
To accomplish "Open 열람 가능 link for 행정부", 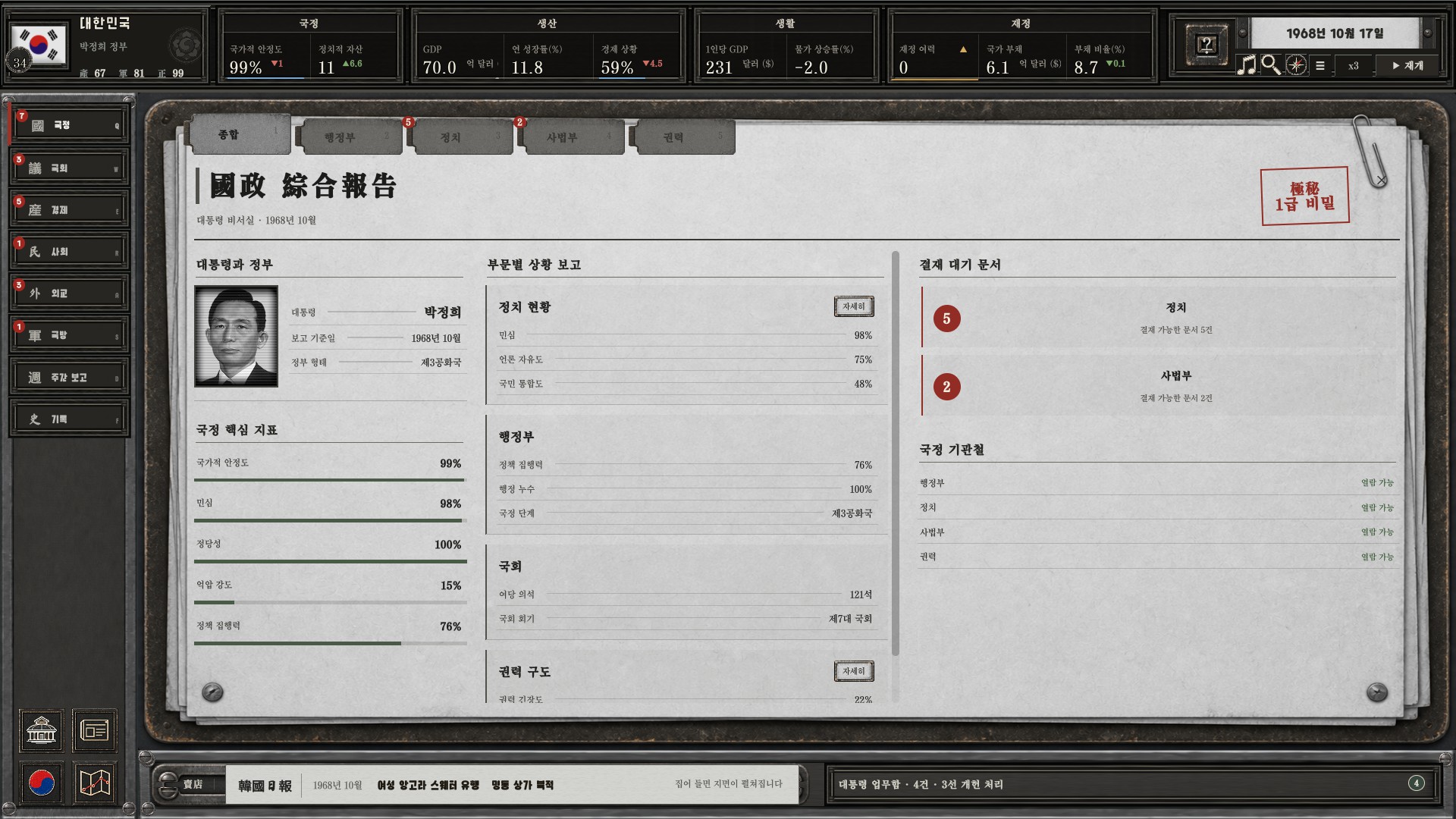I will (1377, 483).
